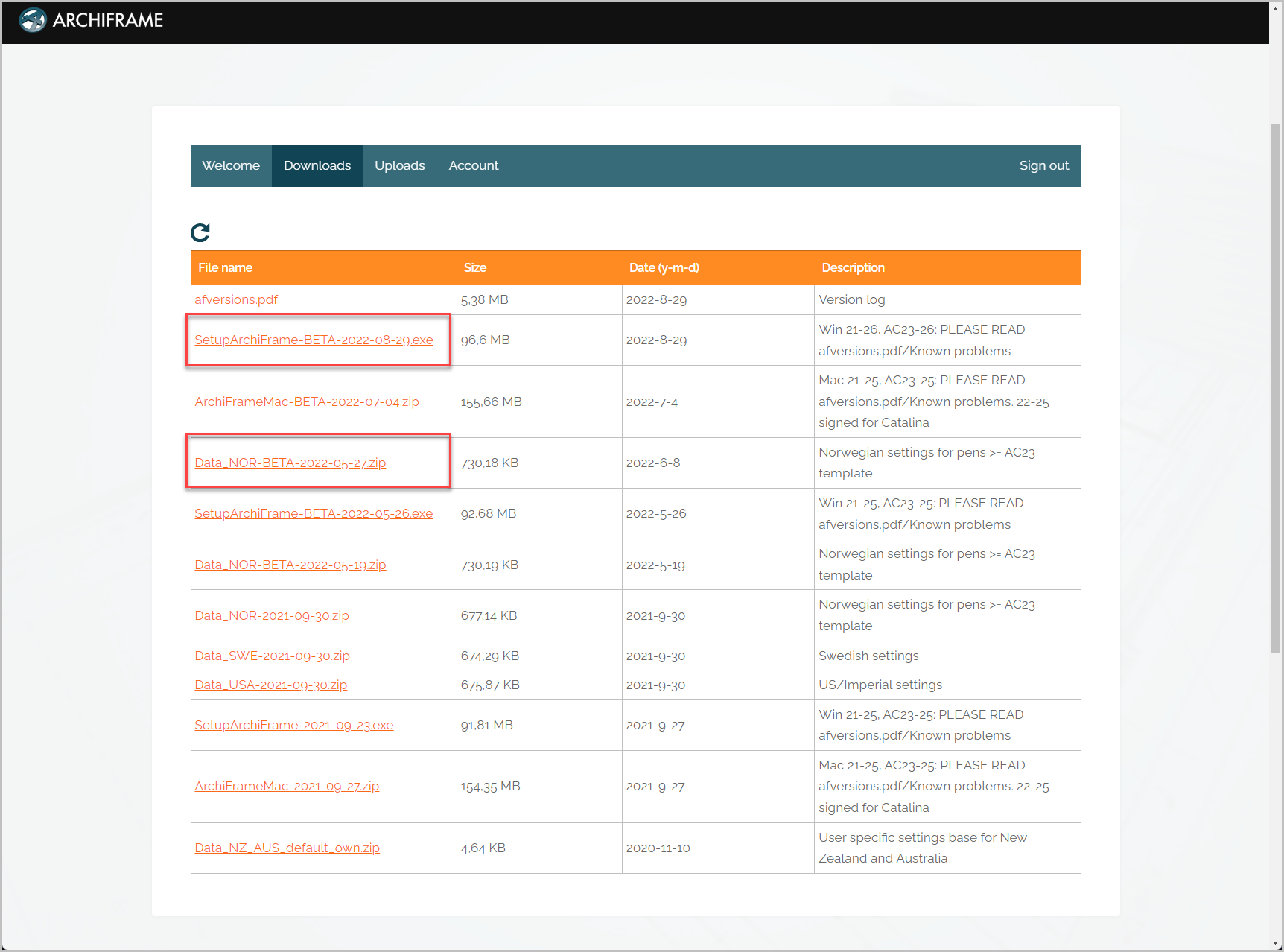Open the Welcome tab

231,165
